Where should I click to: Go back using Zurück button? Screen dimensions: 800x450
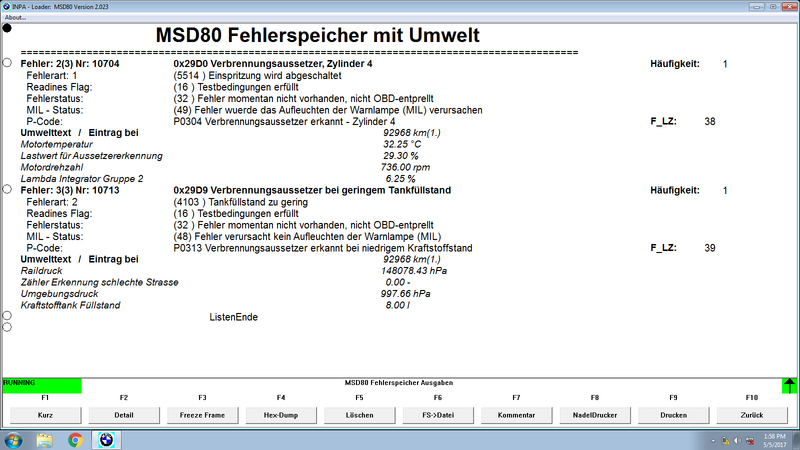click(752, 414)
